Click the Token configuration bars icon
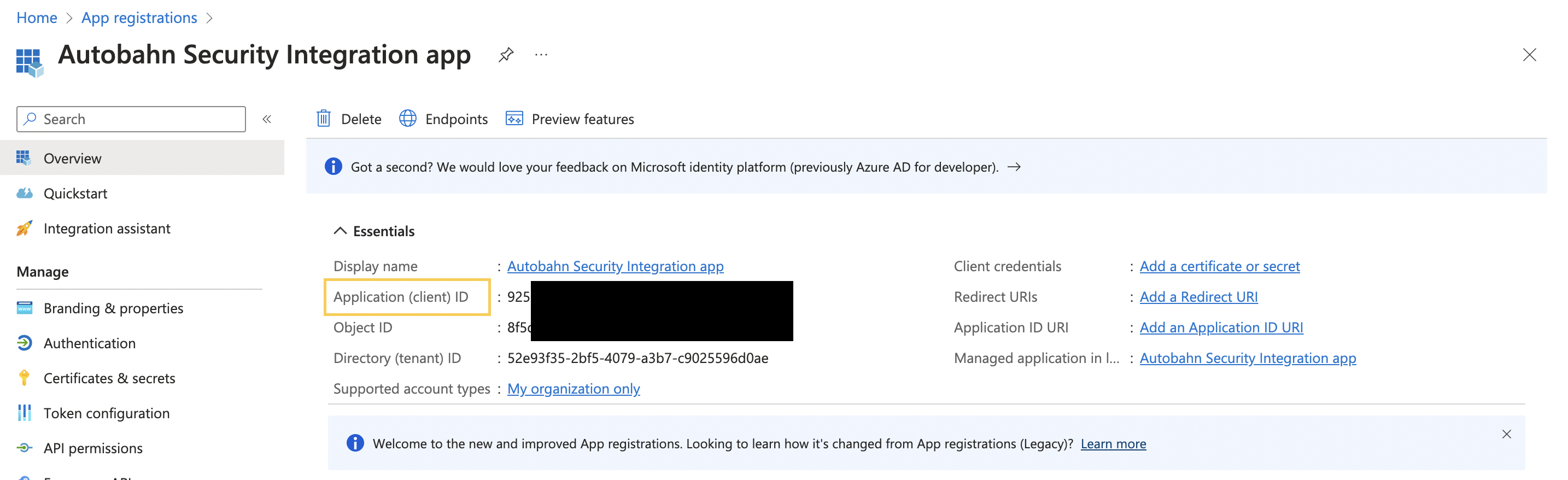 pos(25,413)
